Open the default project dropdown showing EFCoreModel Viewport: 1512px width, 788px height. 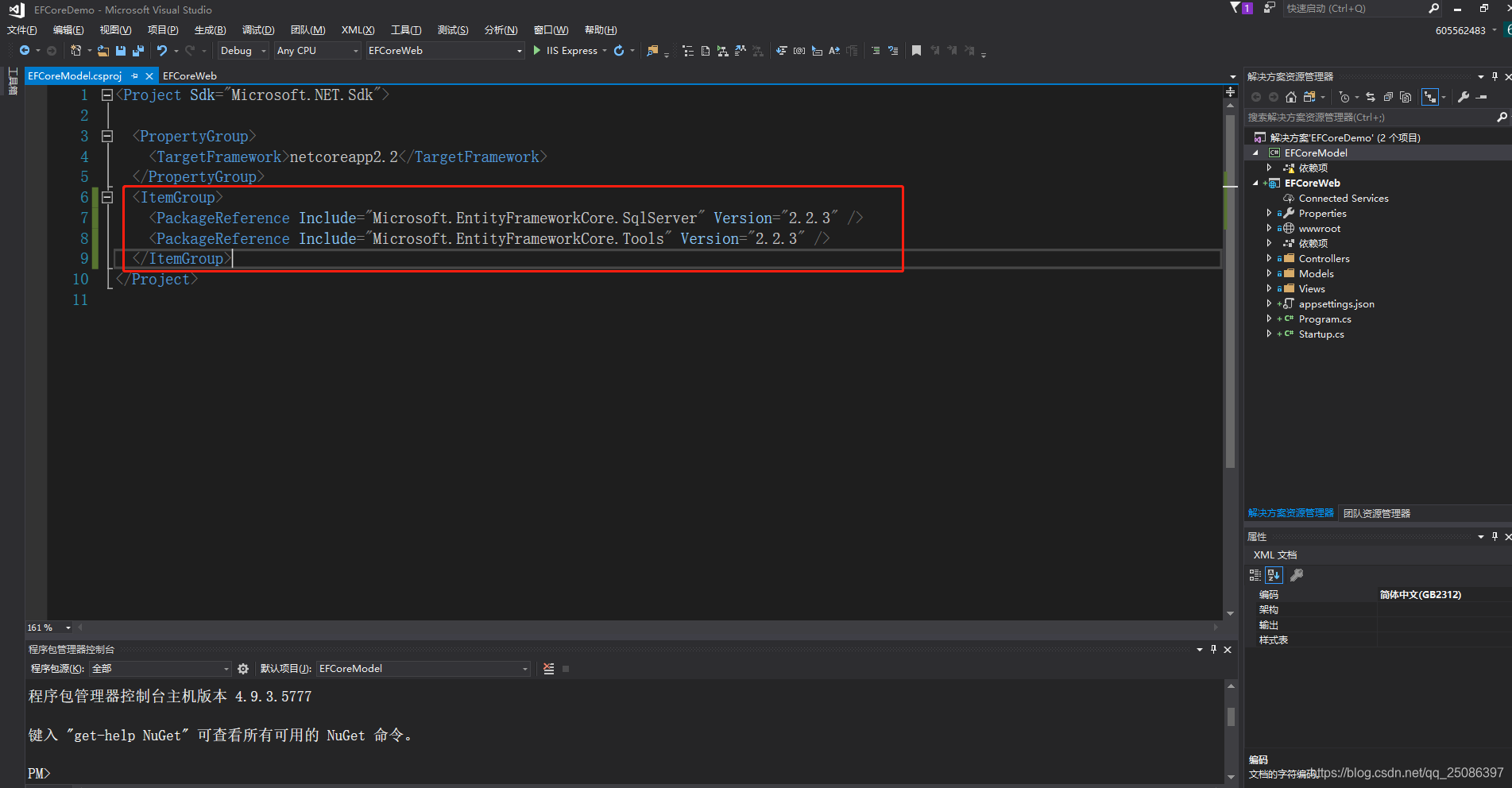pos(423,669)
